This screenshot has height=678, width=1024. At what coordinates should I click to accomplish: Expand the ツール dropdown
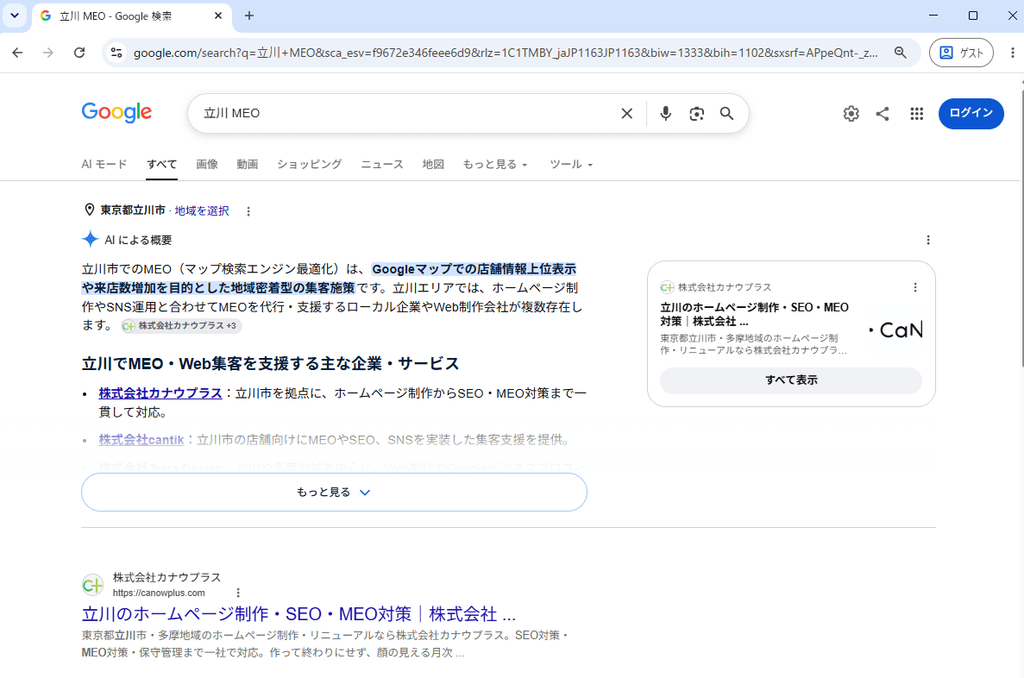pos(571,164)
